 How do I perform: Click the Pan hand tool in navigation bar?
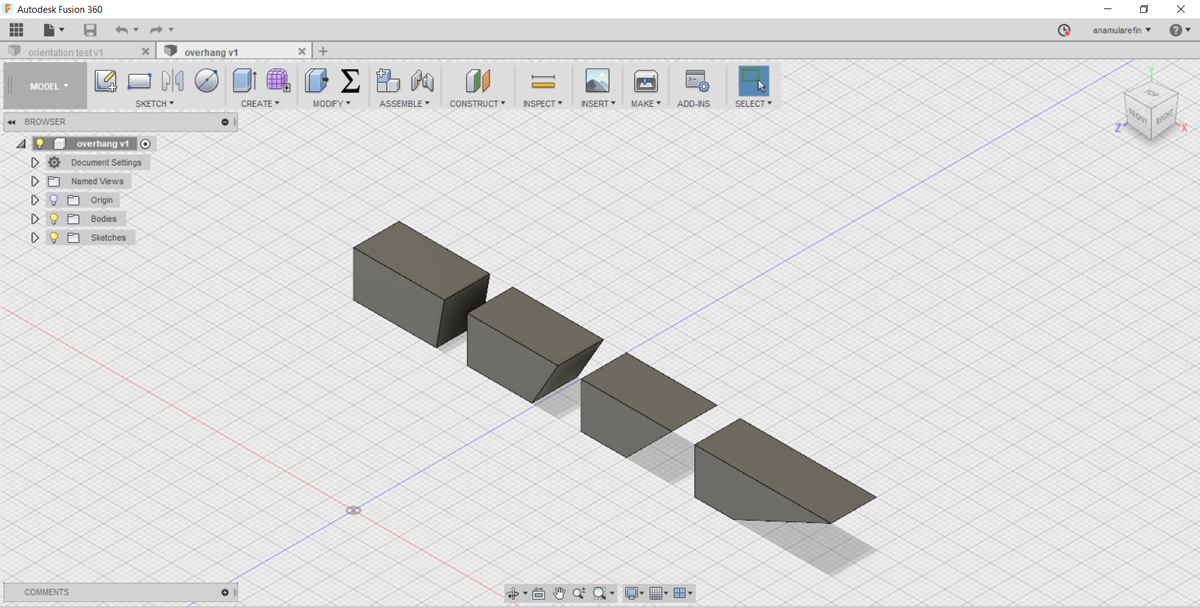click(x=559, y=593)
